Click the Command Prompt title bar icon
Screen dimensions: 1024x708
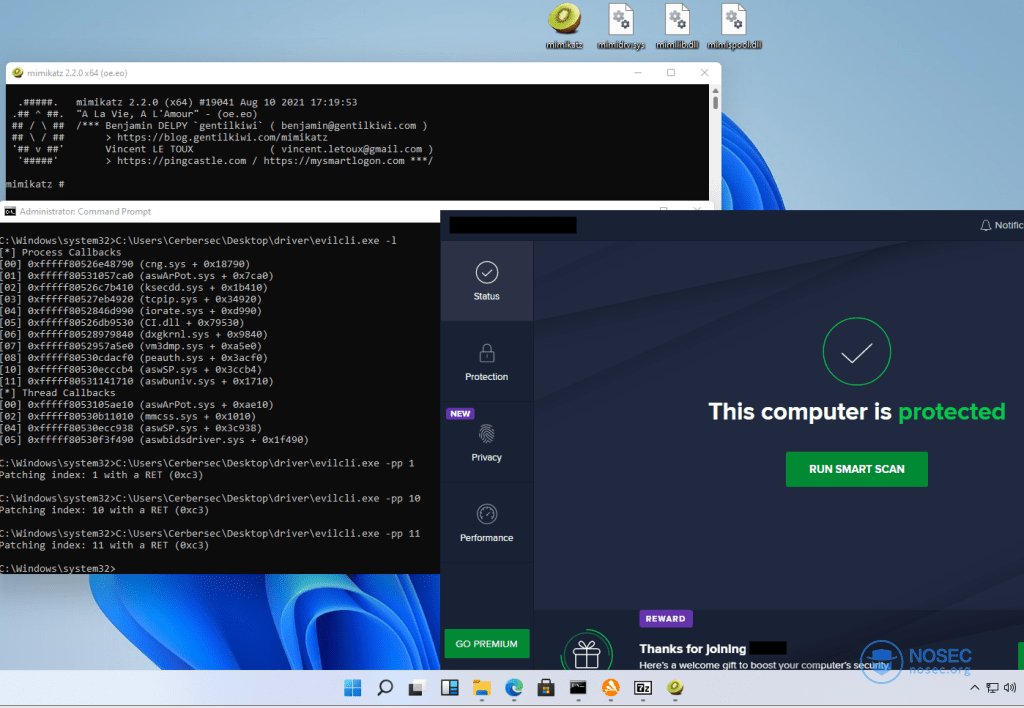10,212
